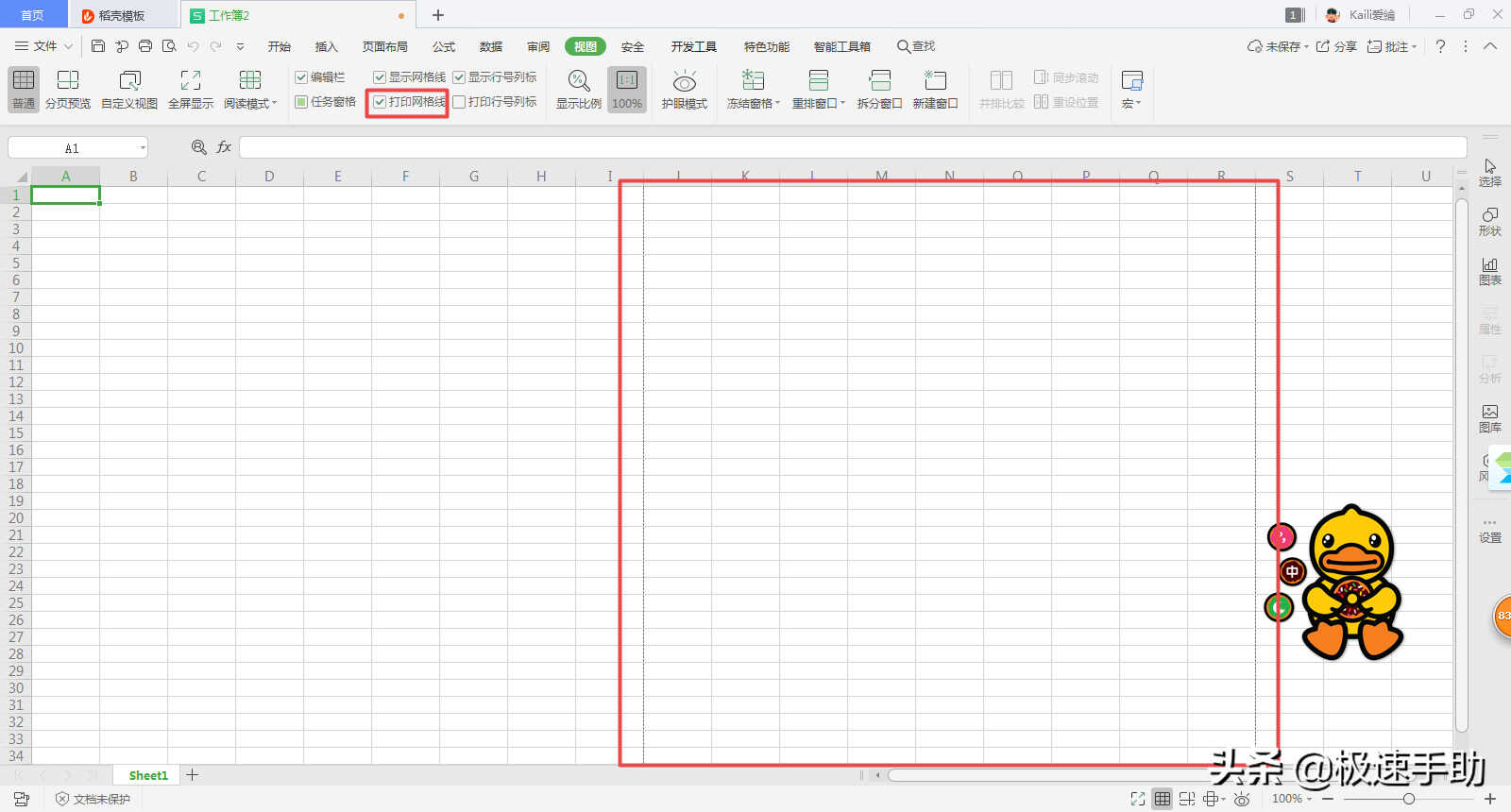
Task: Open the 页面布局 Page Layout tab
Action: [x=384, y=46]
